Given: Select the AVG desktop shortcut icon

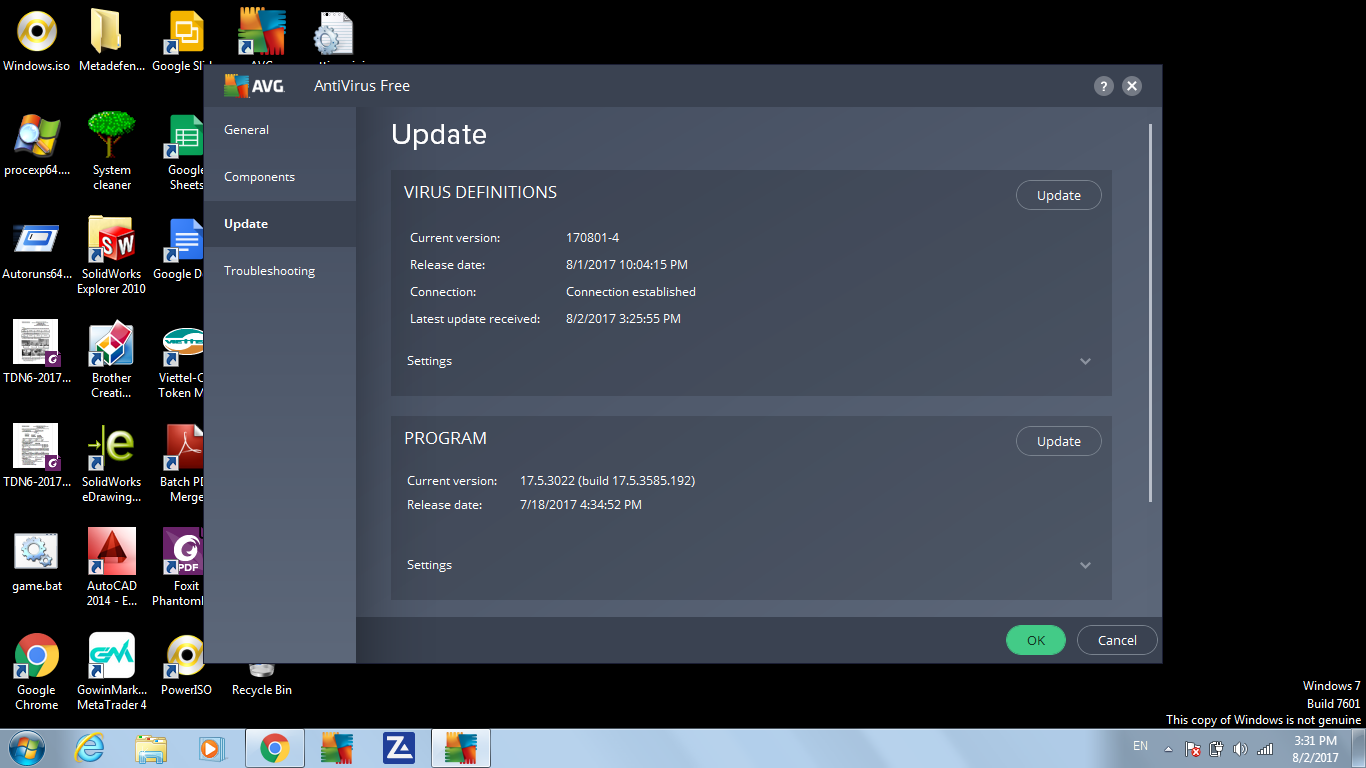Looking at the screenshot, I should coord(262,35).
